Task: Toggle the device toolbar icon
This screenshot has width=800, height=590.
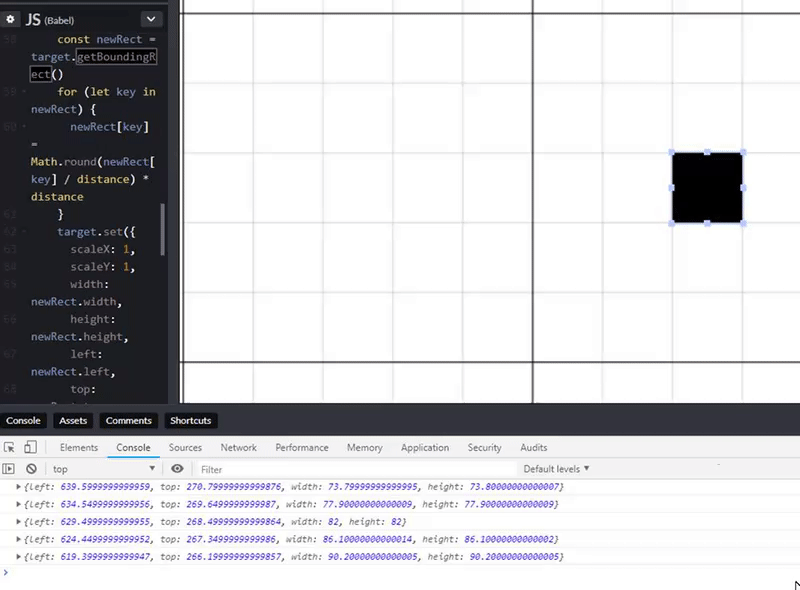Action: click(30, 447)
